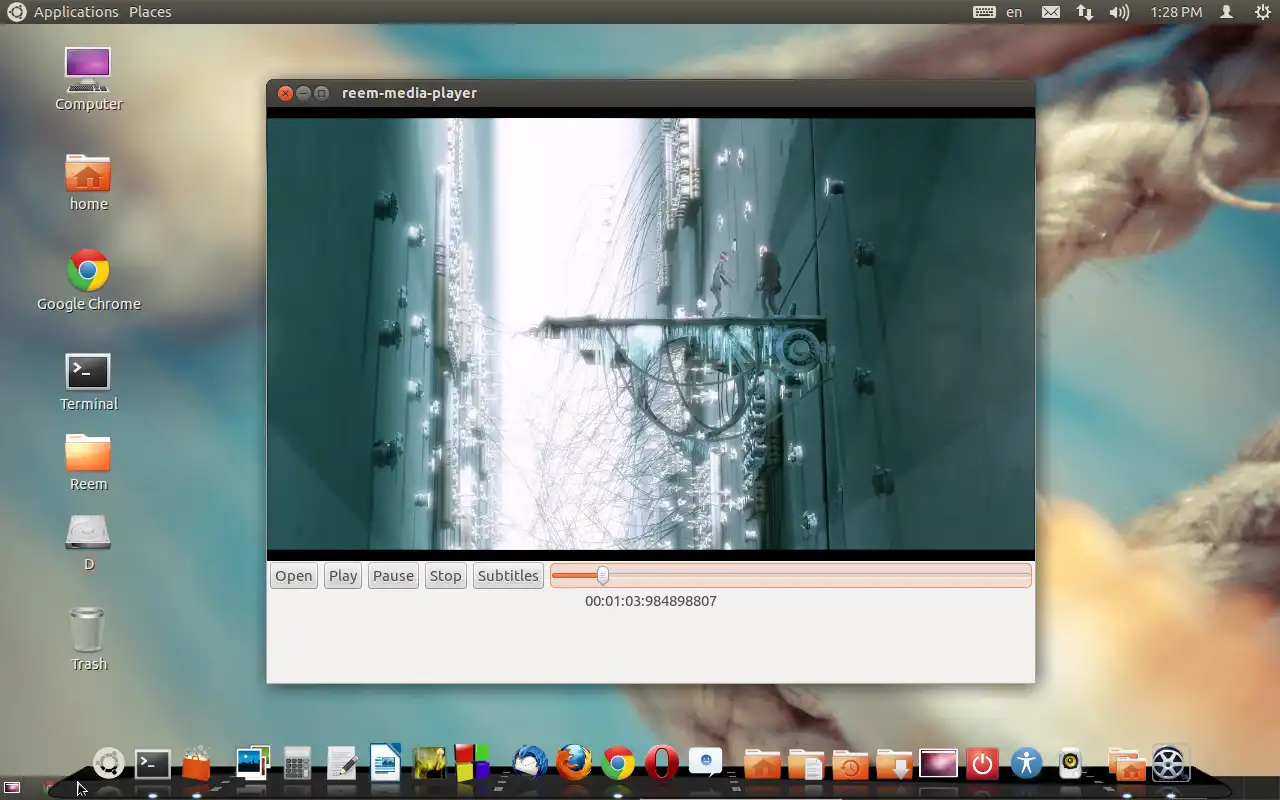
Task: Select the D drive desktop icon
Action: (x=88, y=543)
